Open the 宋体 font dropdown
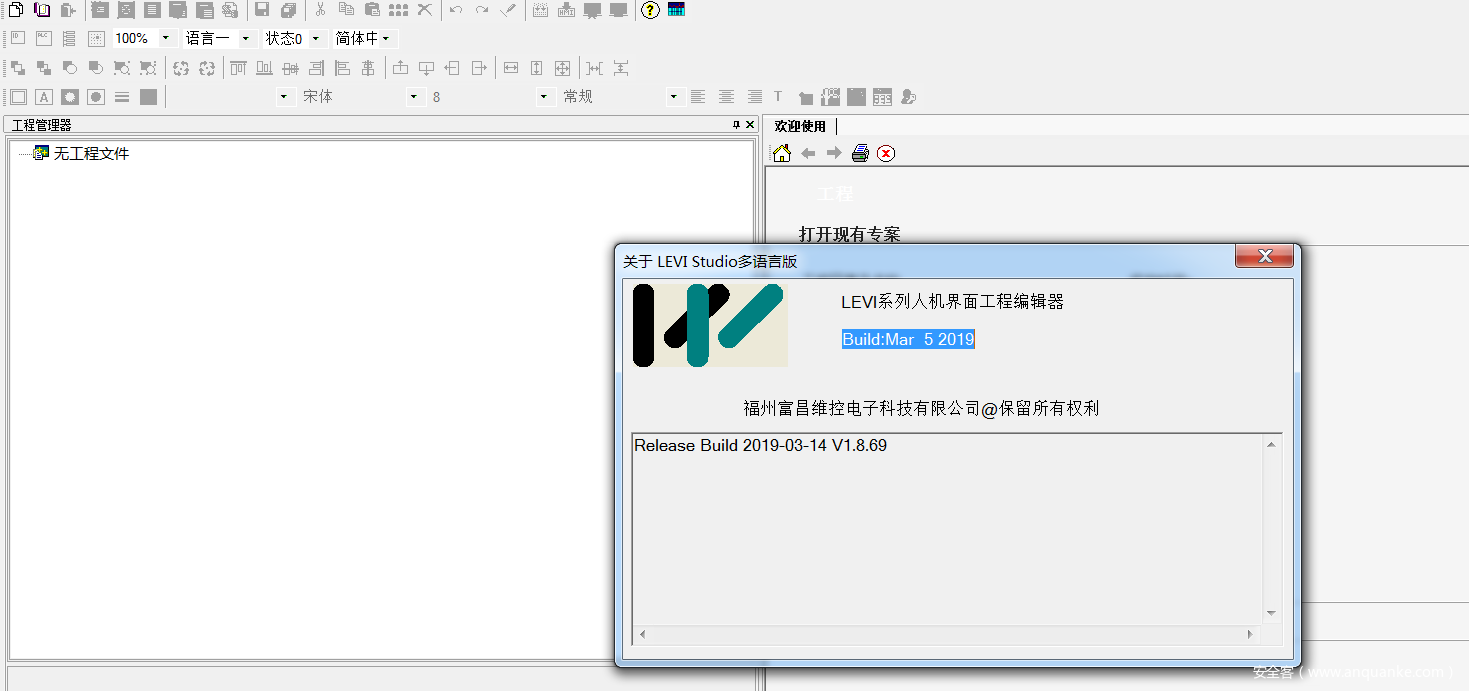 [414, 97]
